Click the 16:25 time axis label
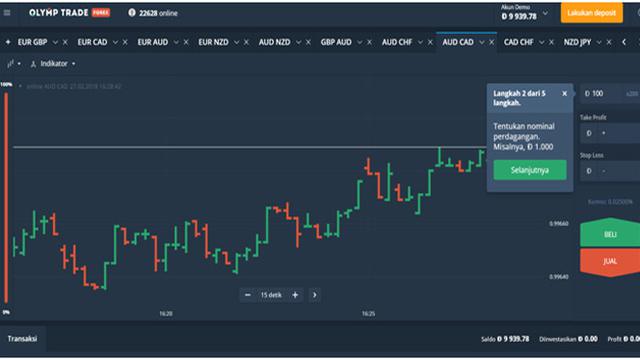Image resolution: width=640 pixels, height=360 pixels. (368, 313)
